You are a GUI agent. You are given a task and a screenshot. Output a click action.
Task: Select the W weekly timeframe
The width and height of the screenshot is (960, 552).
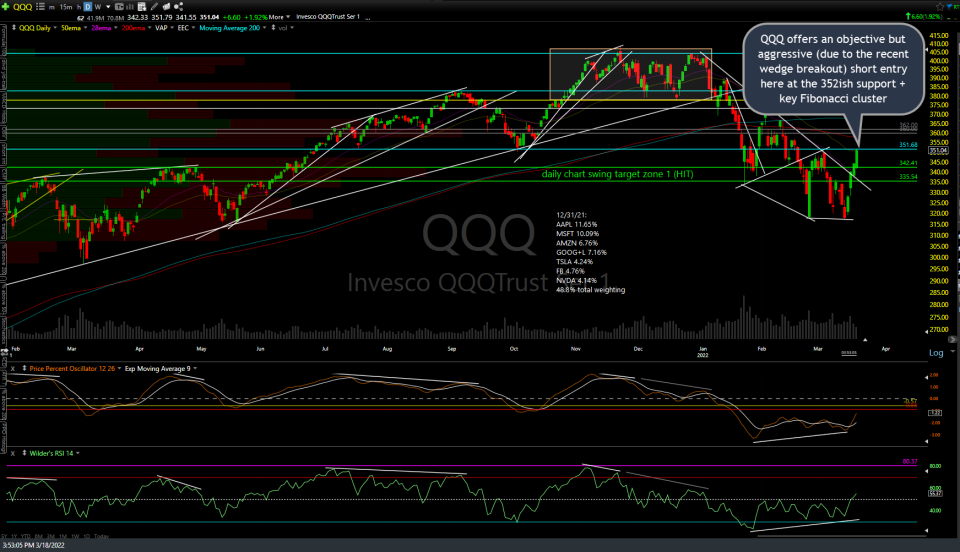(x=97, y=7)
